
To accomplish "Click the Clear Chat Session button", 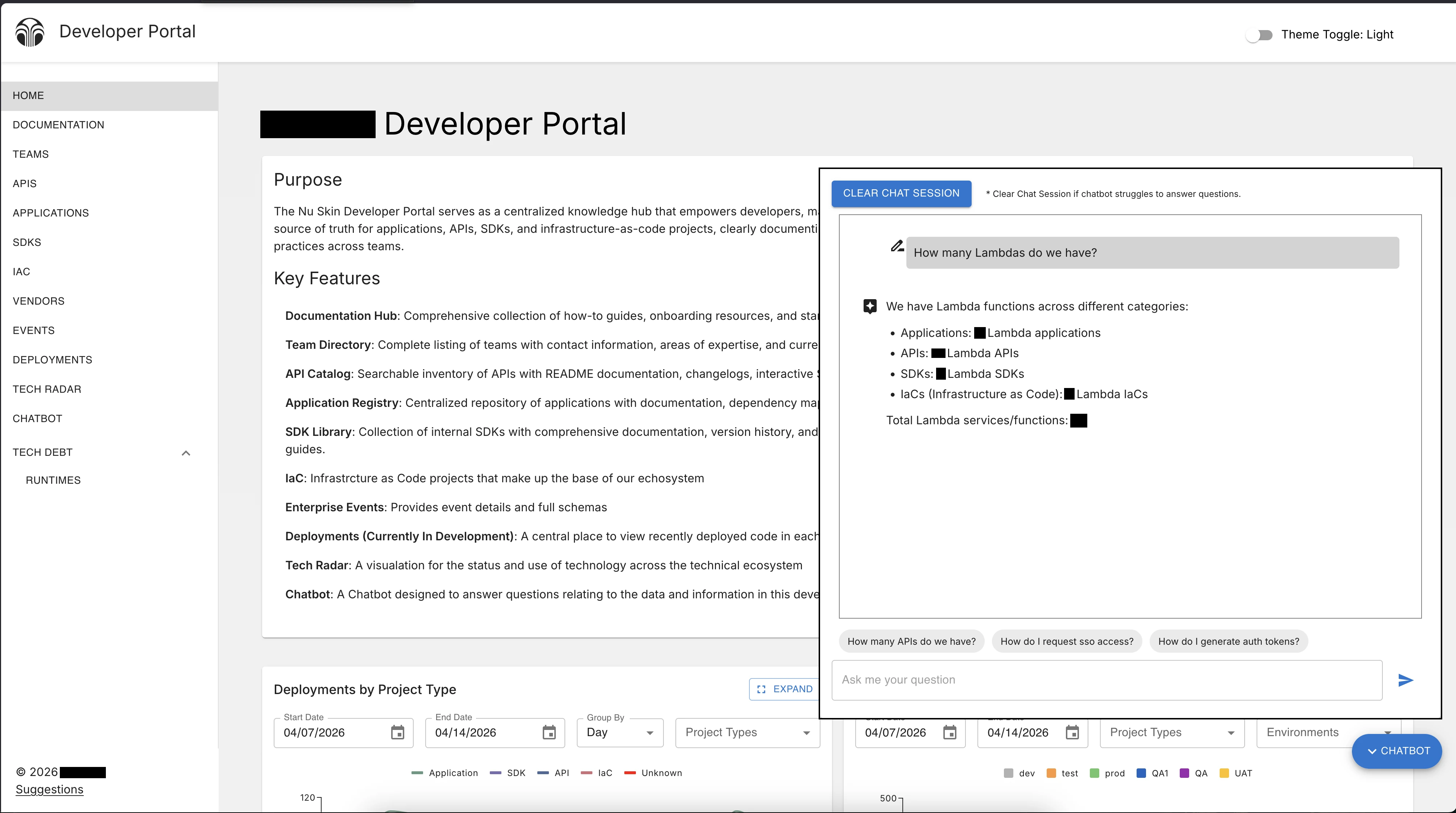I will coord(901,193).
